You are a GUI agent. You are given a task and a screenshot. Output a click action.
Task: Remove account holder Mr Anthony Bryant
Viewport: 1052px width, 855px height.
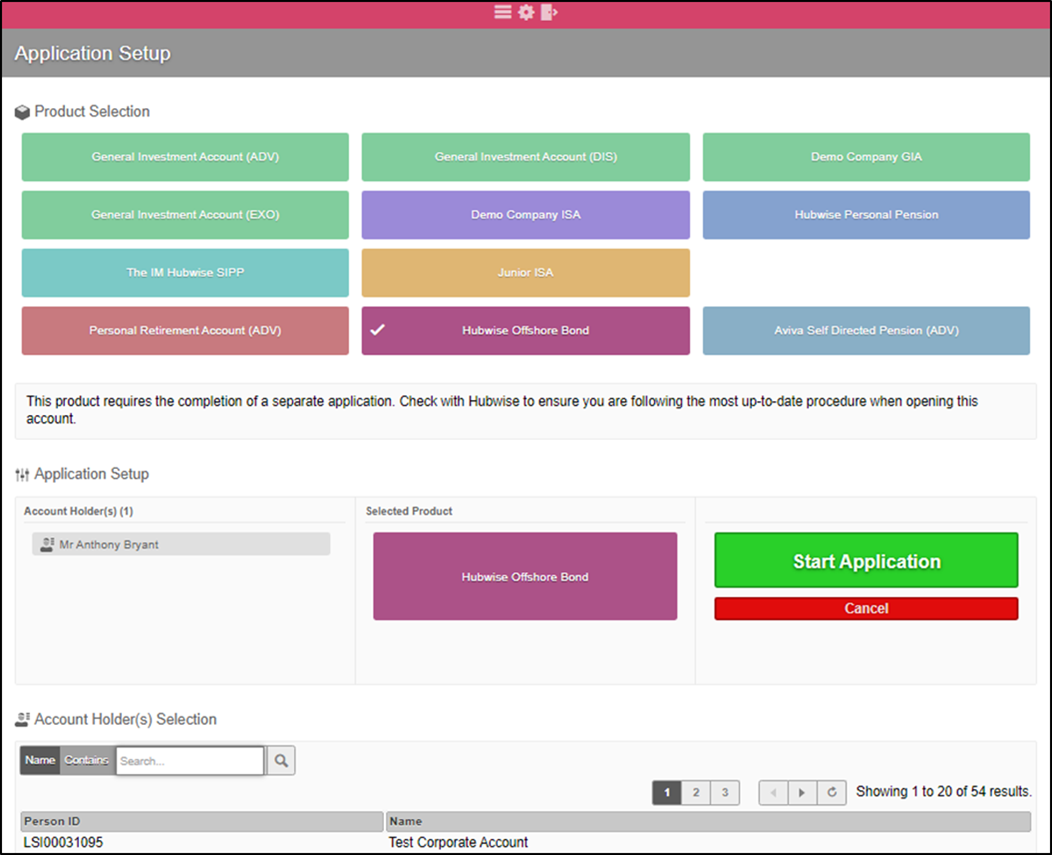181,544
